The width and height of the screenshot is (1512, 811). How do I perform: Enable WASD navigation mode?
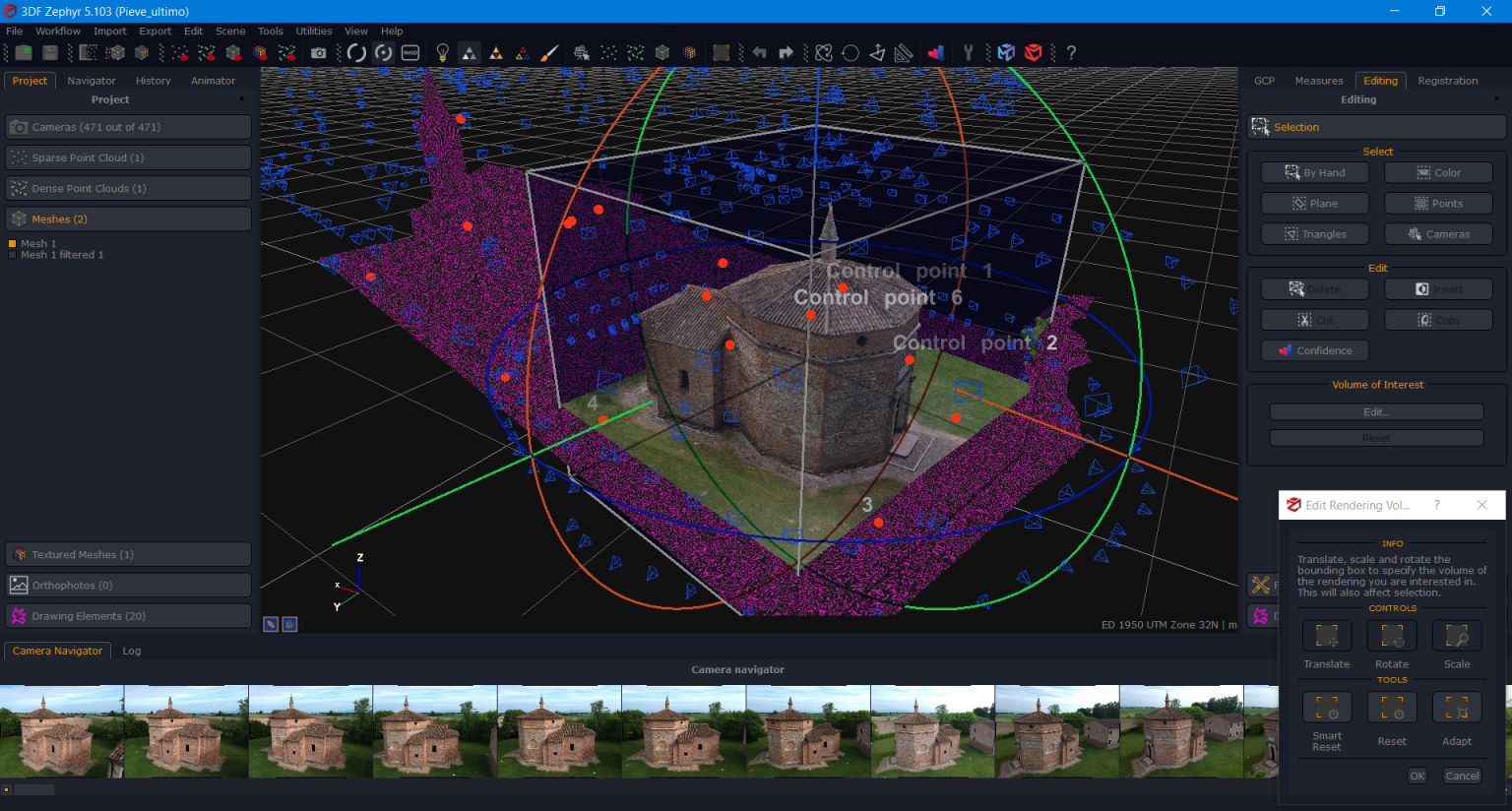click(409, 52)
